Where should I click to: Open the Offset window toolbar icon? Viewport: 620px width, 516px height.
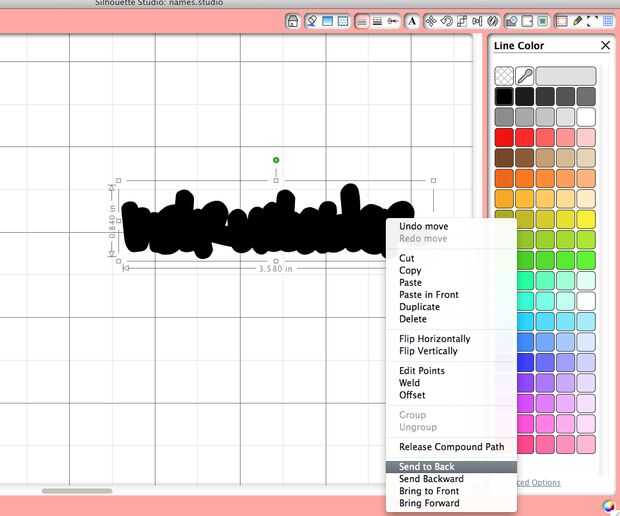[x=527, y=21]
